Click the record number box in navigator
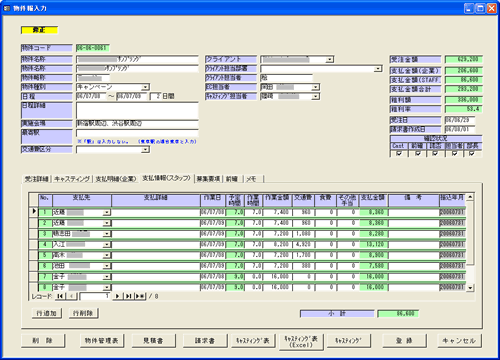The image size is (500, 360). [95, 296]
